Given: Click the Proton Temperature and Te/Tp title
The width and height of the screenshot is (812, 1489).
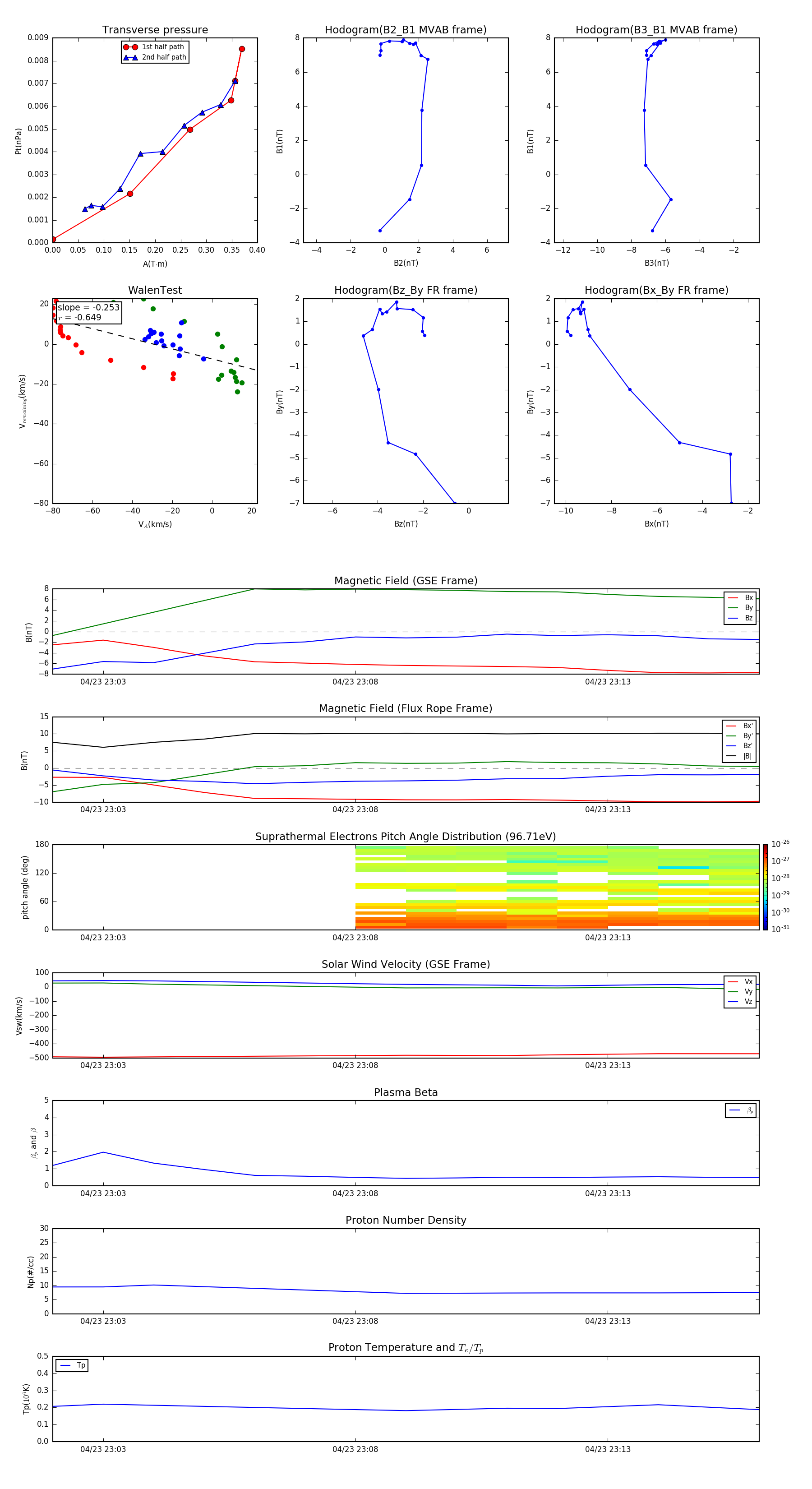Looking at the screenshot, I should point(406,1348).
